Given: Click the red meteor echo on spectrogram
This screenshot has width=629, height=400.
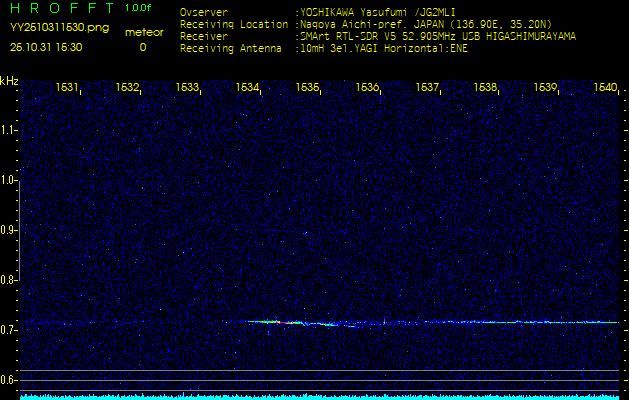Looking at the screenshot, I should 290,323.
